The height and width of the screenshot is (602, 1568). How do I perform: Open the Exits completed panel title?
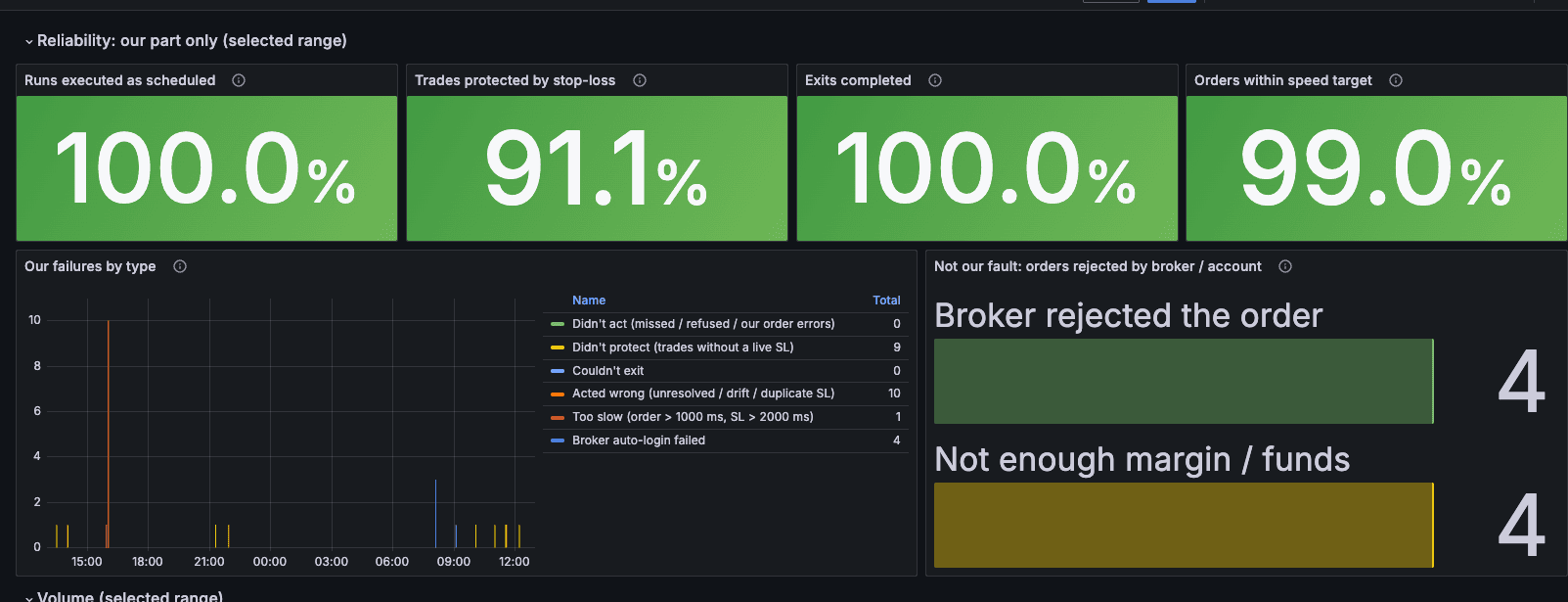(x=858, y=80)
